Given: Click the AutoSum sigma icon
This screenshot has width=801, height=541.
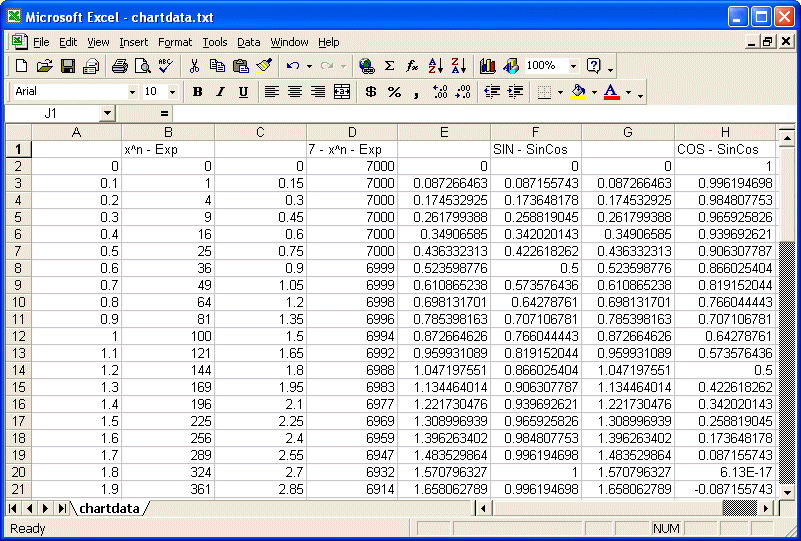Looking at the screenshot, I should pyautogui.click(x=389, y=66).
